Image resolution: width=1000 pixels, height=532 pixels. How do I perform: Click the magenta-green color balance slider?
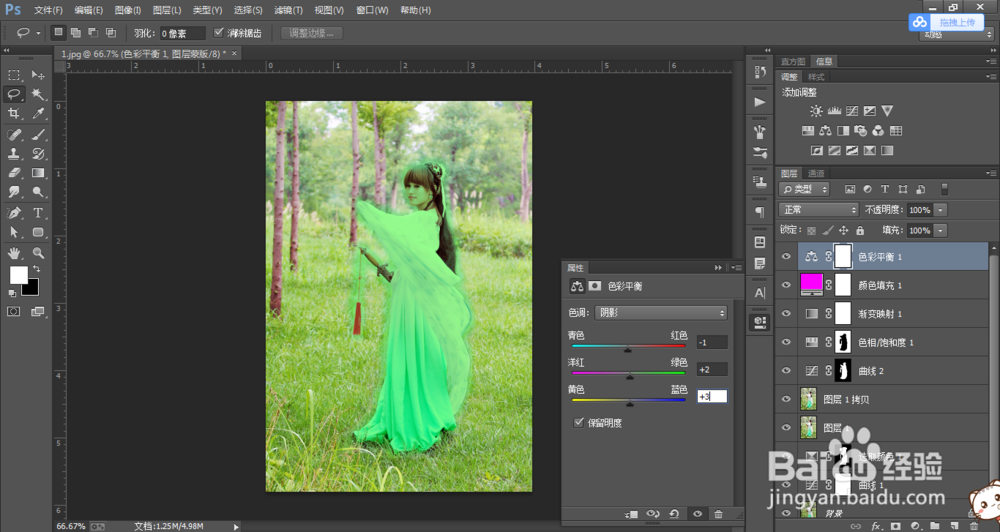point(628,374)
